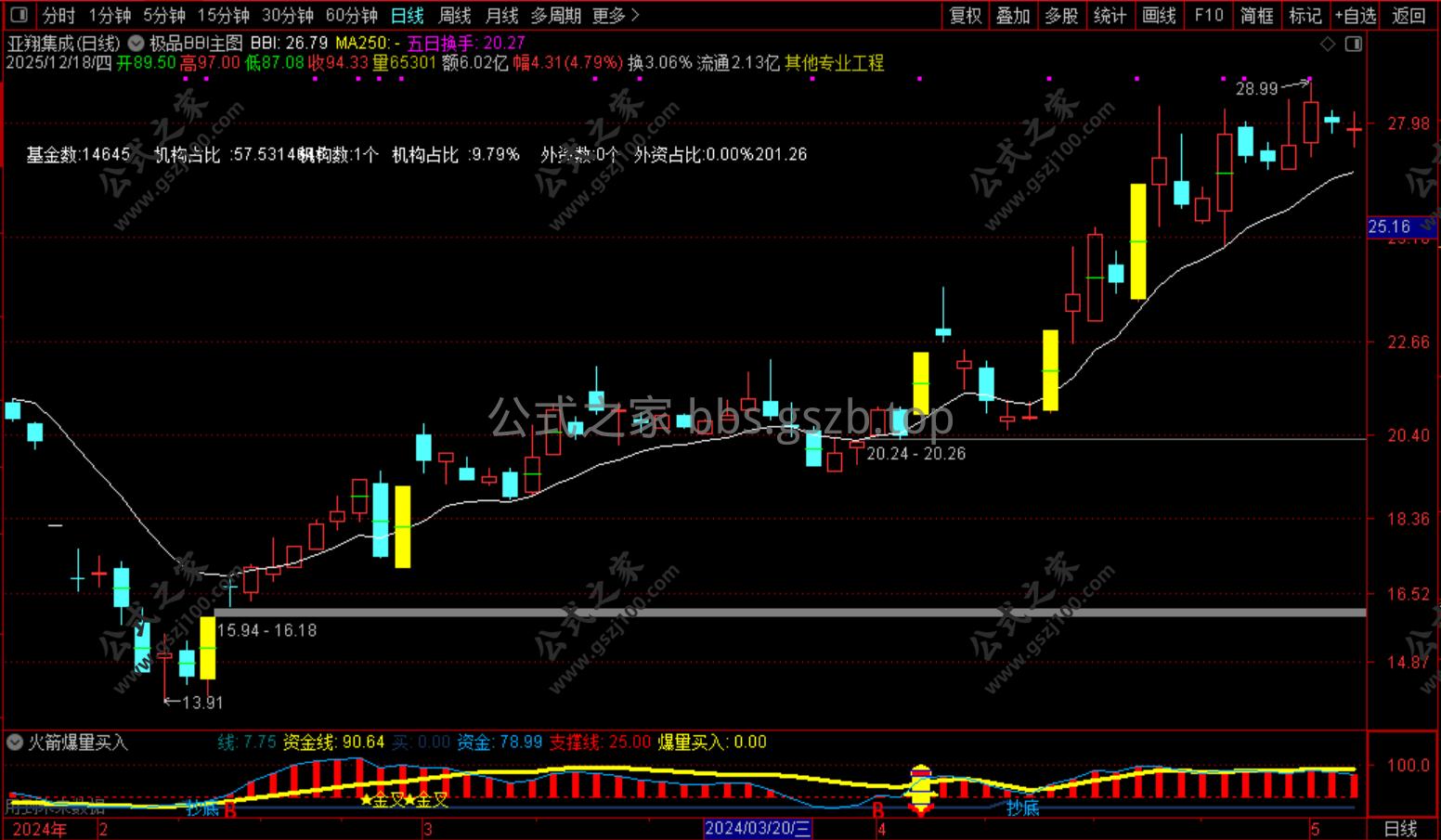This screenshot has width=1441, height=840.
Task: Click the 2024/03/20/三 date marker
Action: point(758,828)
